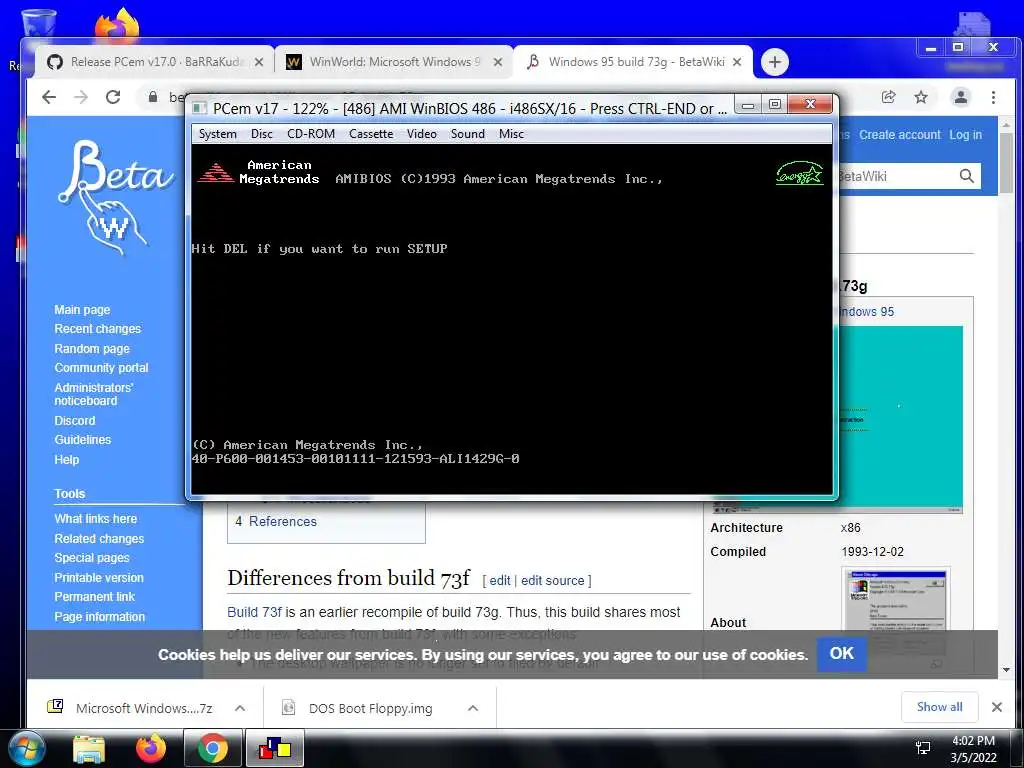This screenshot has width=1024, height=768.
Task: Open the Cassette menu in PCem
Action: click(371, 134)
